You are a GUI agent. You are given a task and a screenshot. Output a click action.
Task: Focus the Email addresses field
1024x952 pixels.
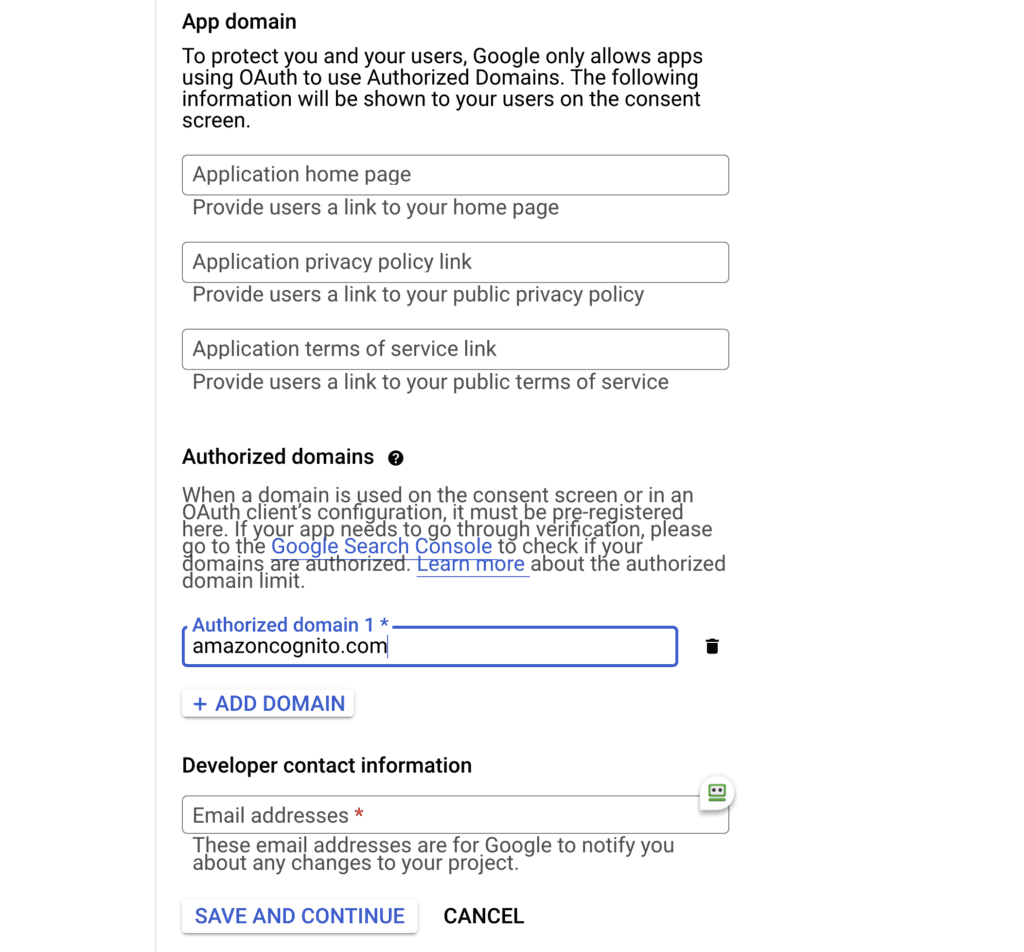click(x=455, y=815)
